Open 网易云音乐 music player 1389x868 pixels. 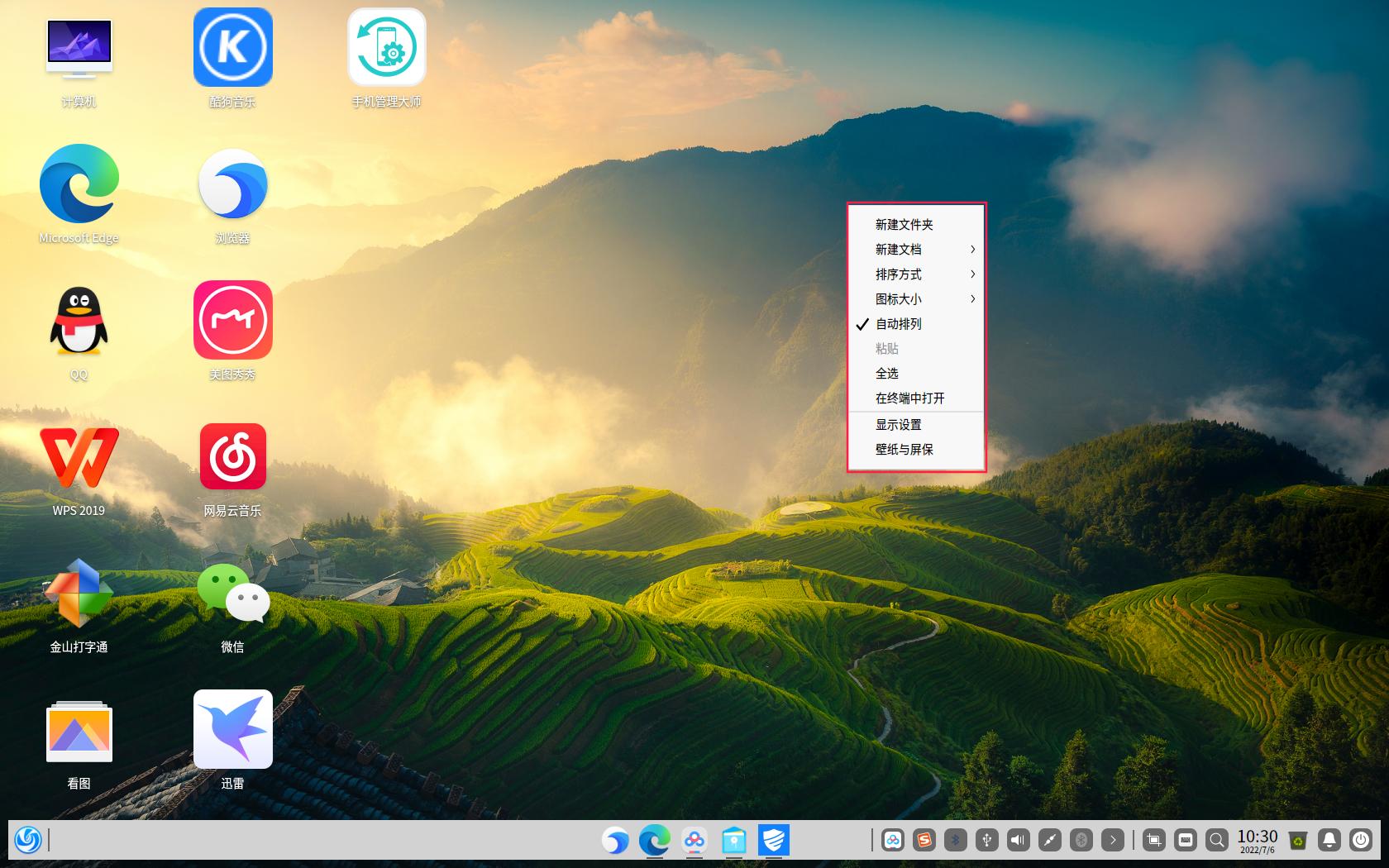(x=232, y=456)
